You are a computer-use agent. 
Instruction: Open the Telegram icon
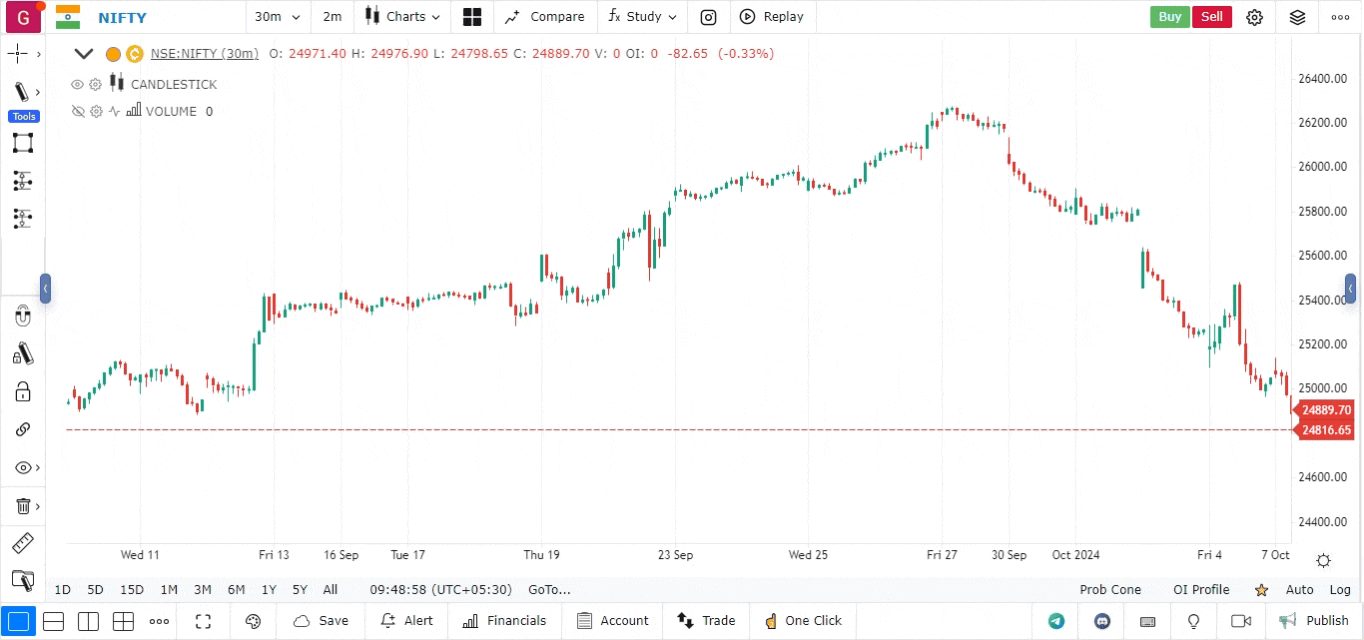pyautogui.click(x=1056, y=621)
